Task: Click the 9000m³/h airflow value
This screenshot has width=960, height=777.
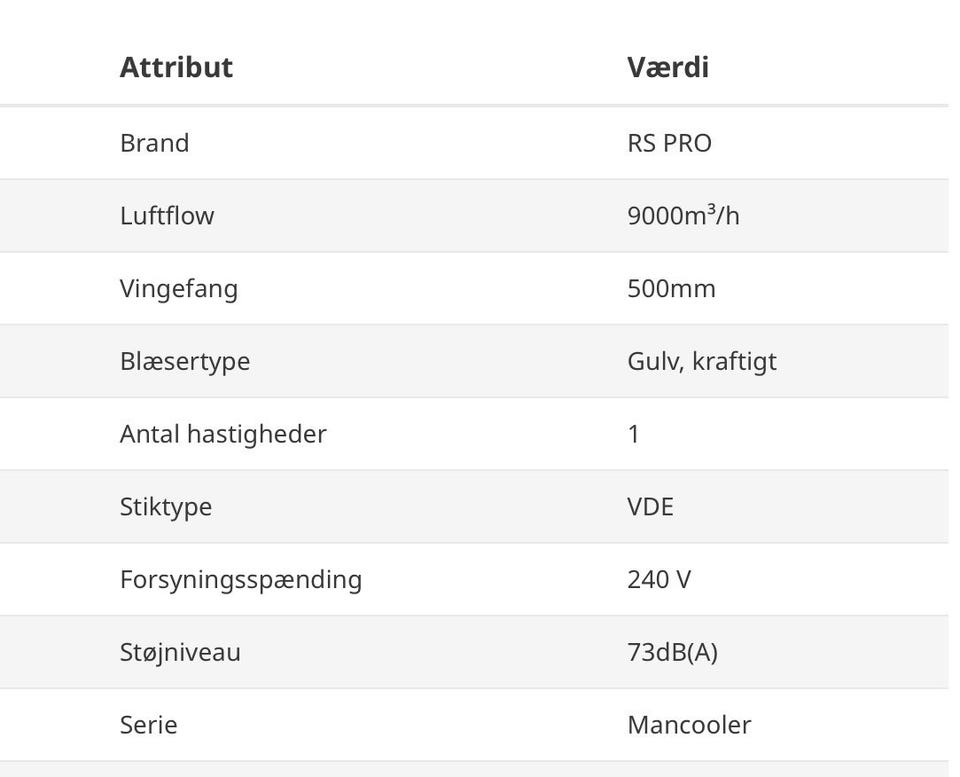Action: [683, 216]
